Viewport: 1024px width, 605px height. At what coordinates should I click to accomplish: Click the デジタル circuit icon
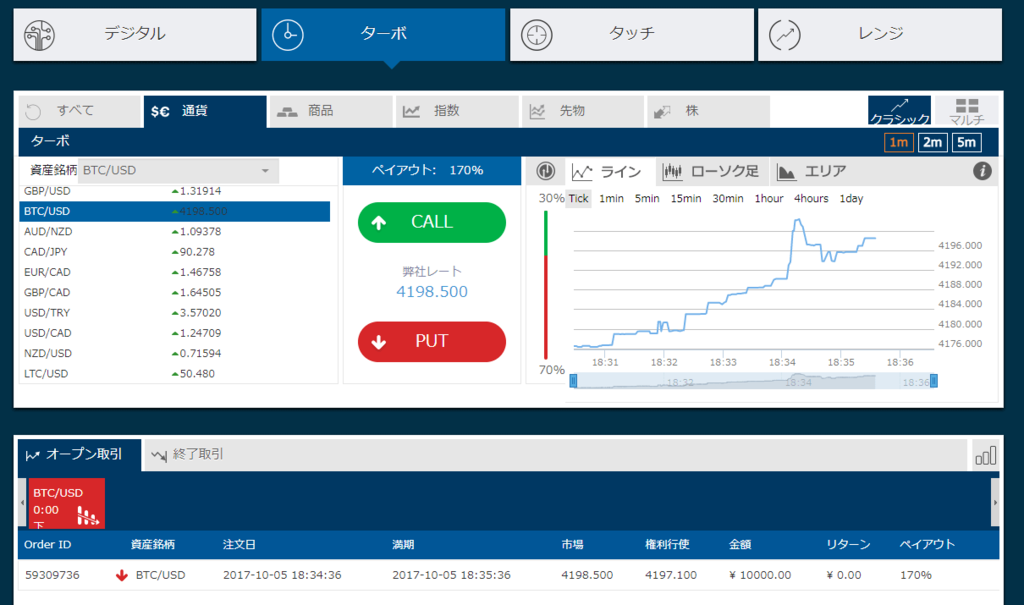[39, 35]
